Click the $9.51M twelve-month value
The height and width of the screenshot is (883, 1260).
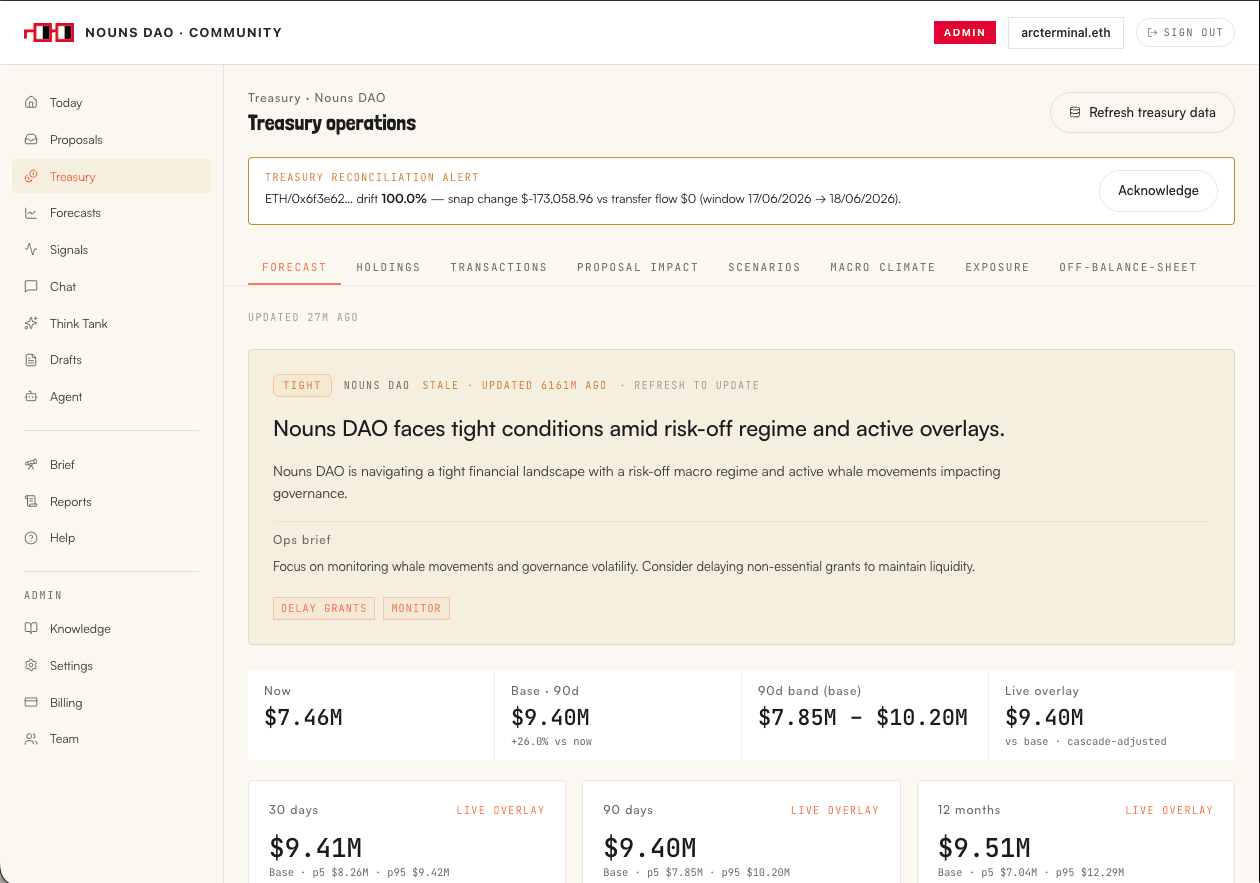coord(984,848)
